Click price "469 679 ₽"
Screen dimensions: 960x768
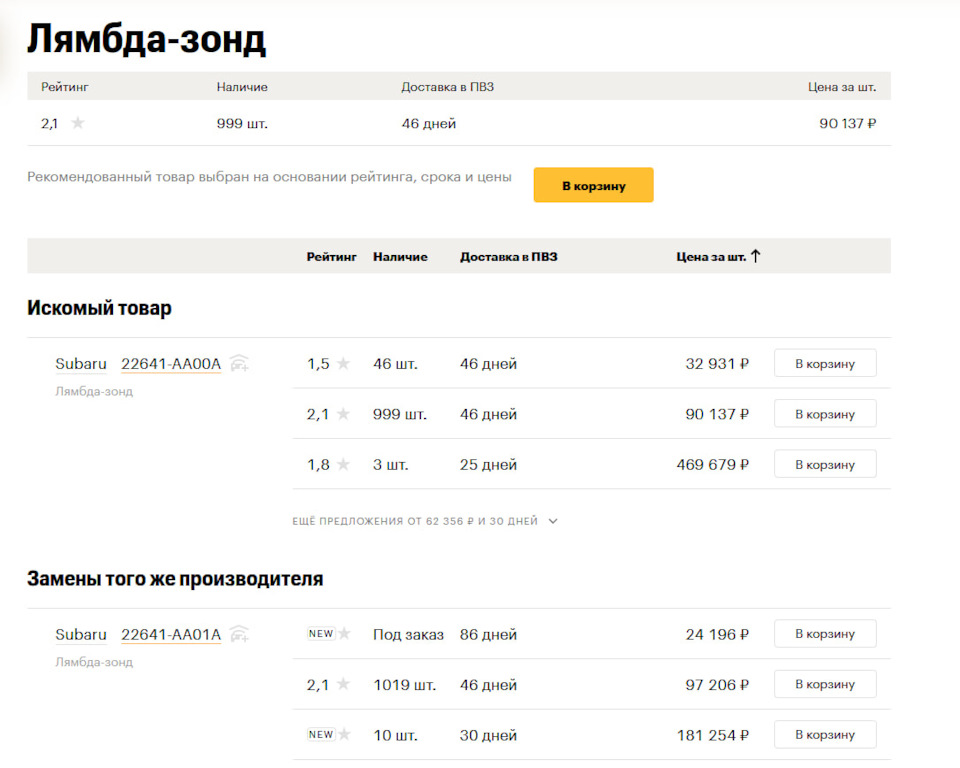(x=713, y=465)
